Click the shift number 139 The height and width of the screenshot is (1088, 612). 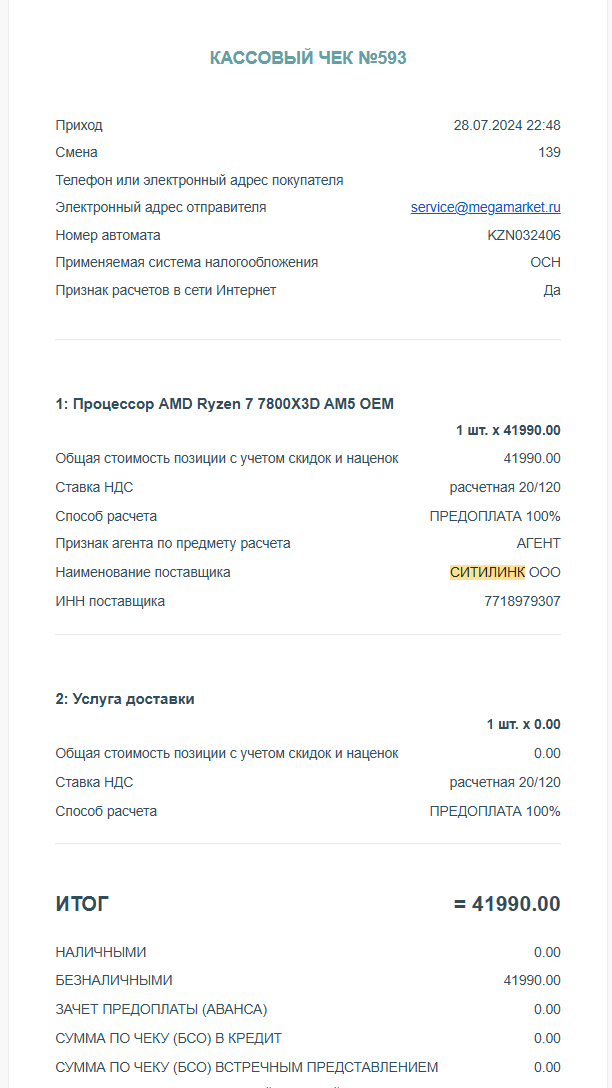549,153
